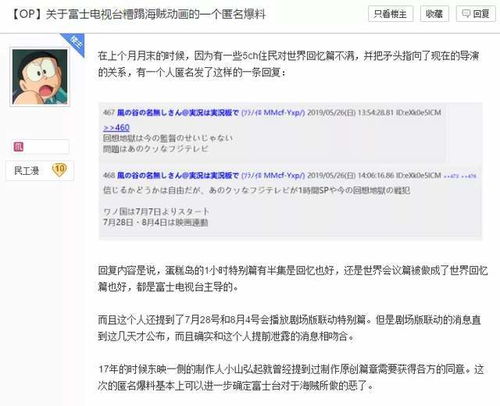Click the pink icon in the username box
The image size is (500, 406).
[18, 147]
